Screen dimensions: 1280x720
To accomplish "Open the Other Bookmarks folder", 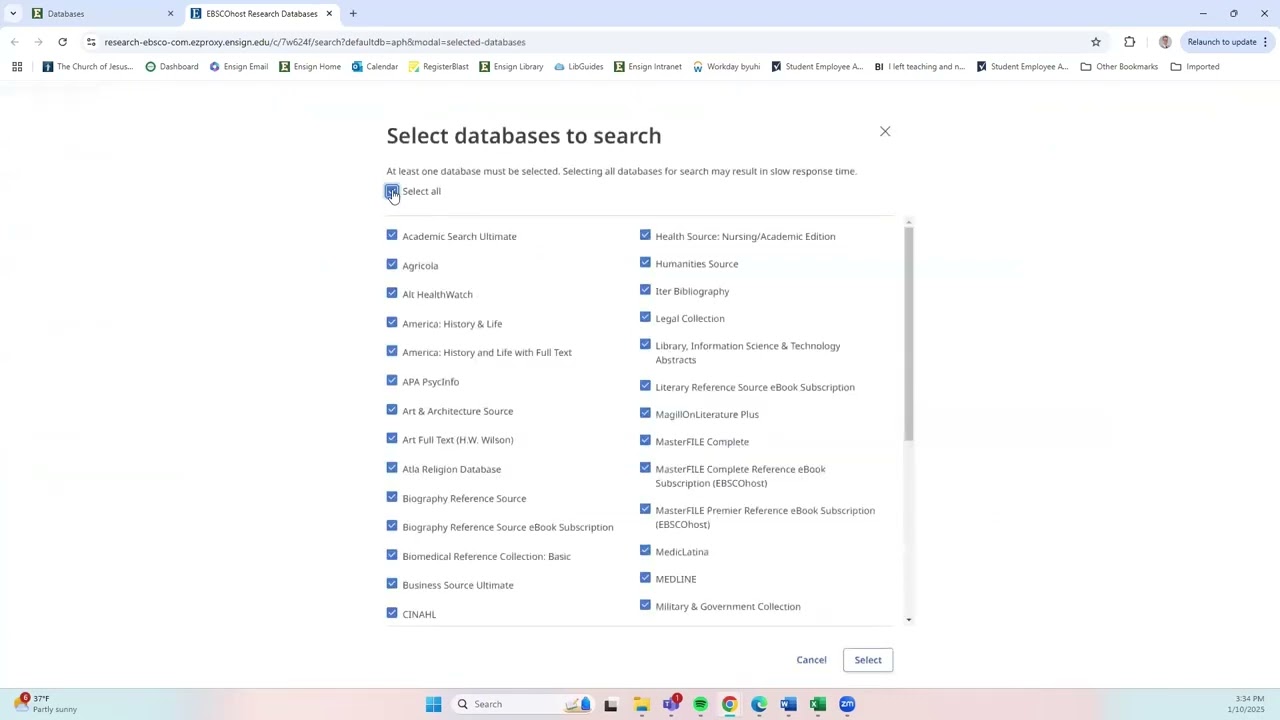I will [1119, 67].
